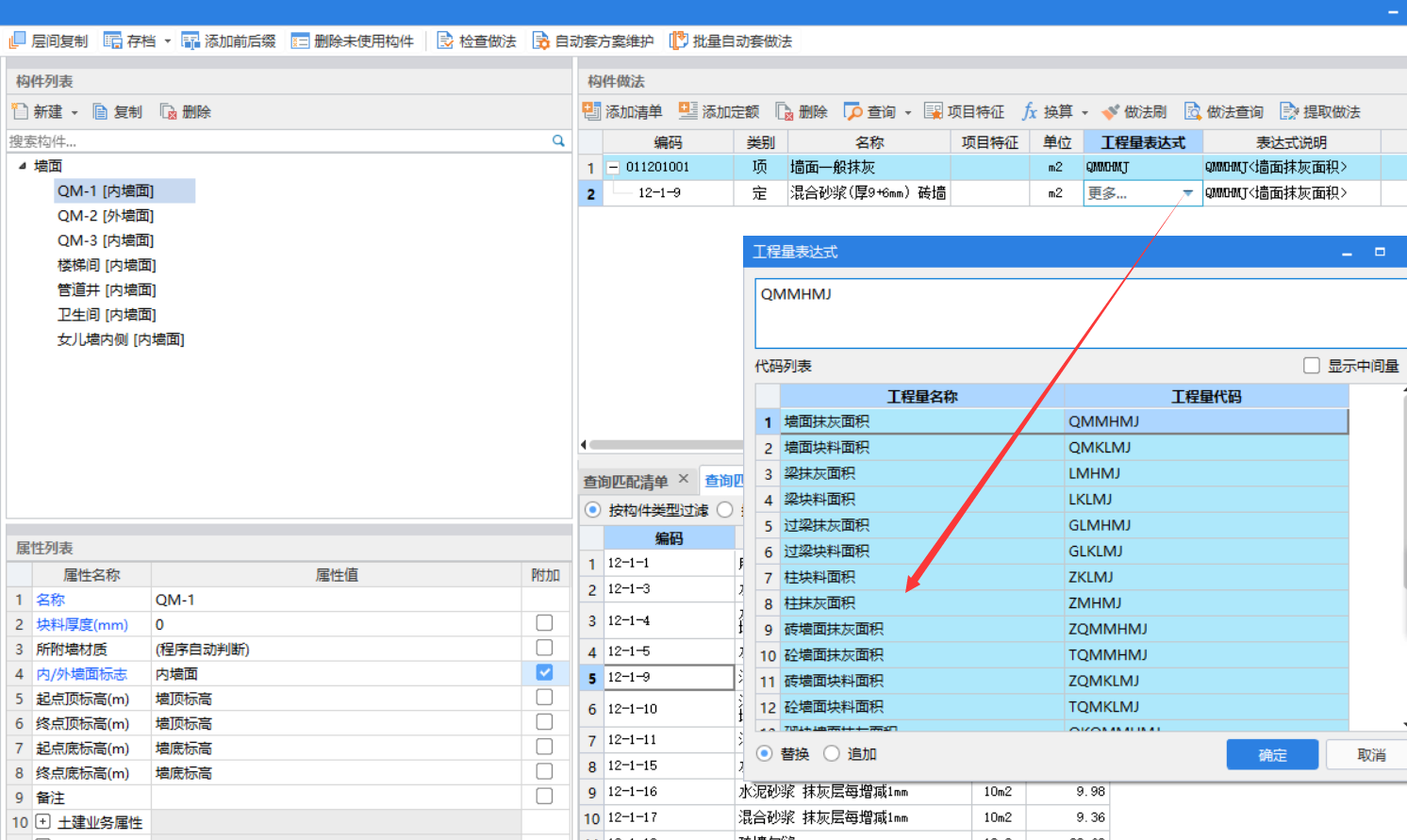Switch to the 查询匹配清单 tab
This screenshot has height=840, width=1407.
coord(625,482)
